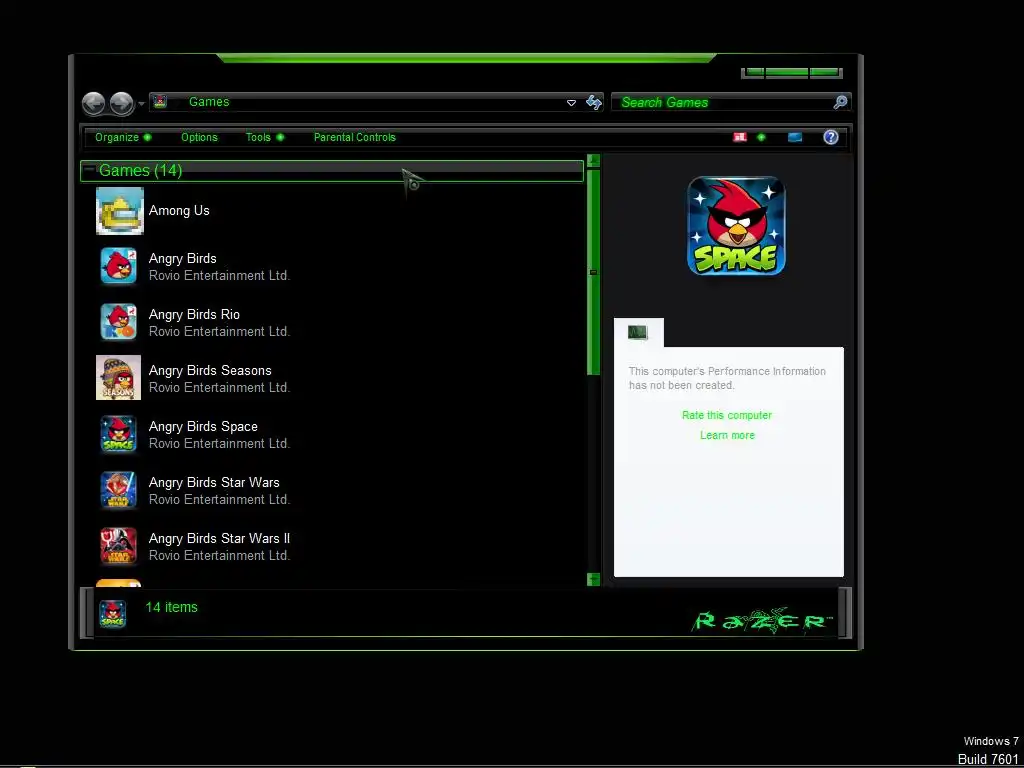Open the view options dropdown arrow

(x=761, y=137)
